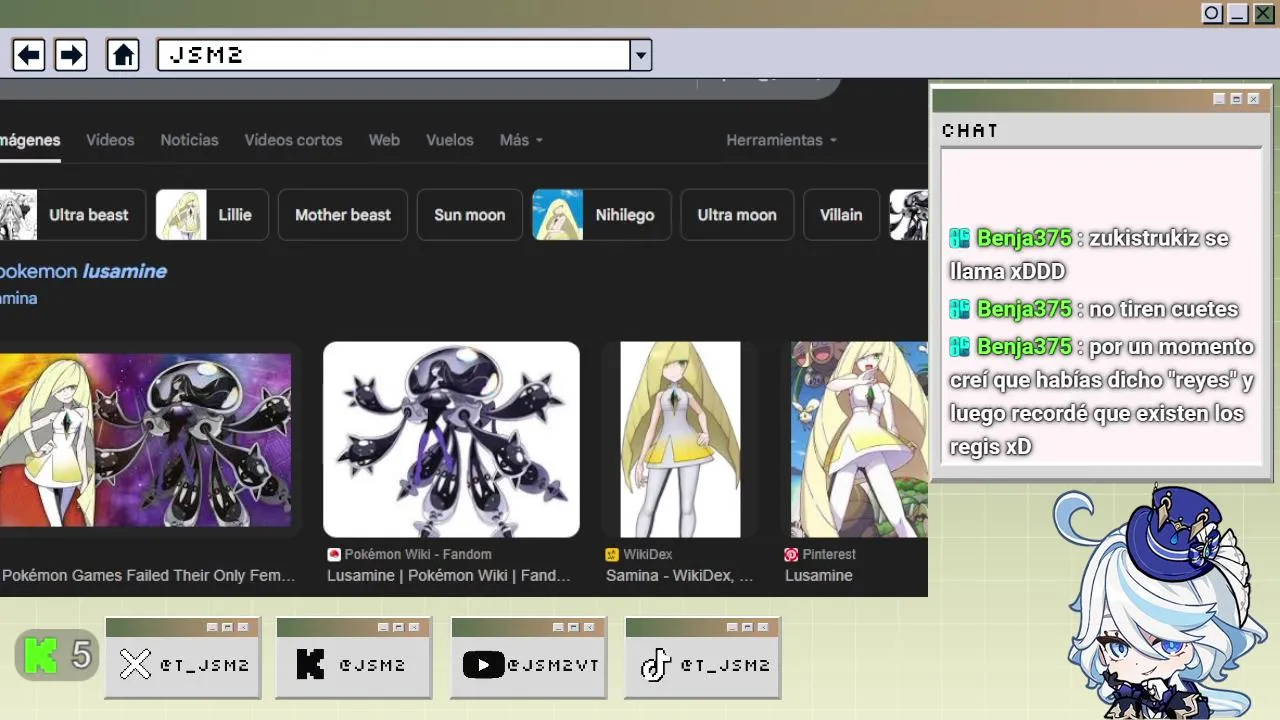Open the JSMZ address bar dropdown arrow
This screenshot has height=720, width=1280.
click(641, 55)
